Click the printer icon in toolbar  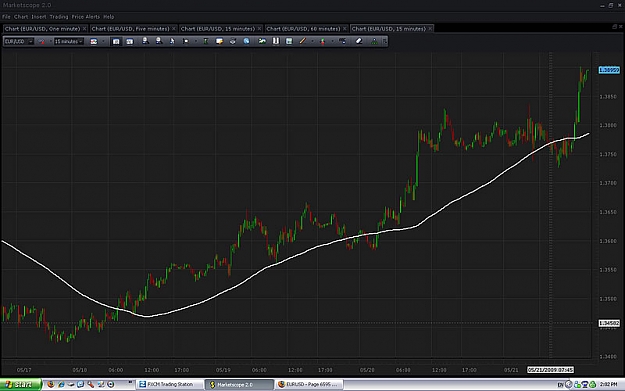[x=233, y=41]
